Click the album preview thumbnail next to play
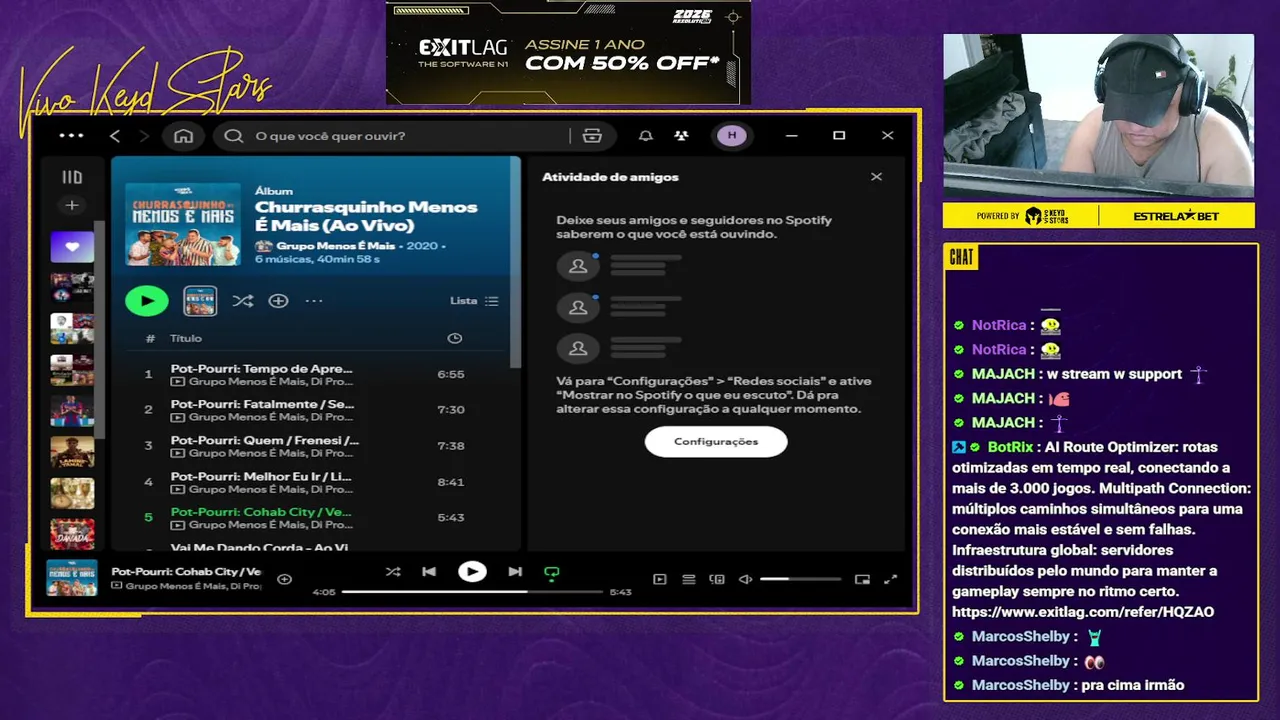Viewport: 1280px width, 720px height. 200,300
